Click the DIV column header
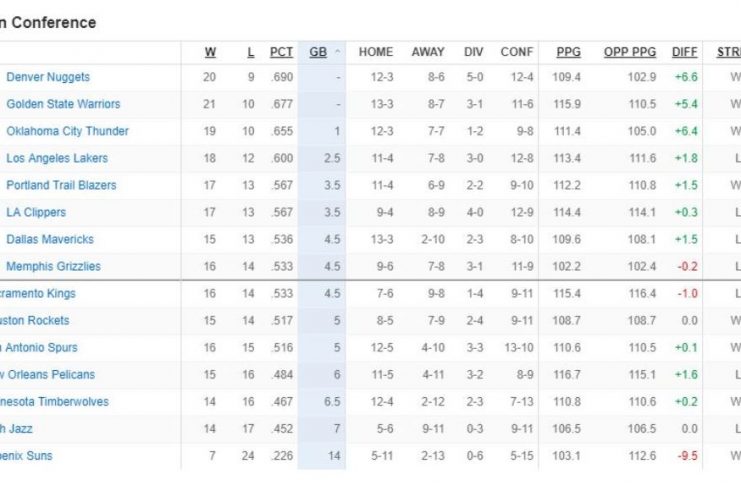Viewport: 741px width, 486px height. point(473,52)
